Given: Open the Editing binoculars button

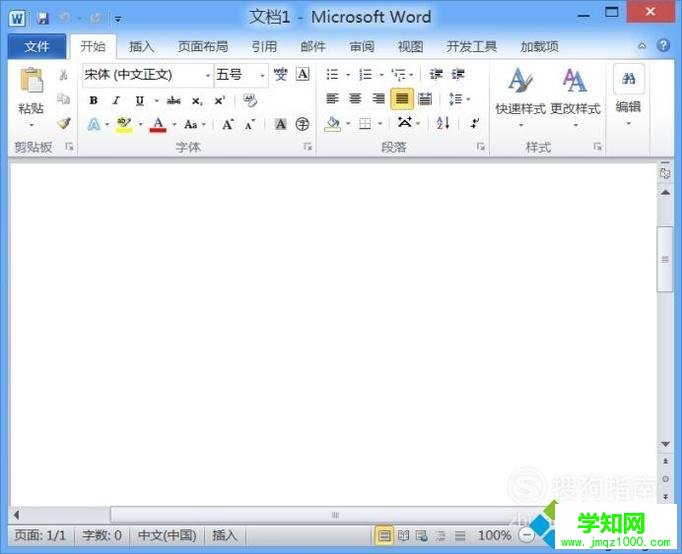Looking at the screenshot, I should click(629, 79).
